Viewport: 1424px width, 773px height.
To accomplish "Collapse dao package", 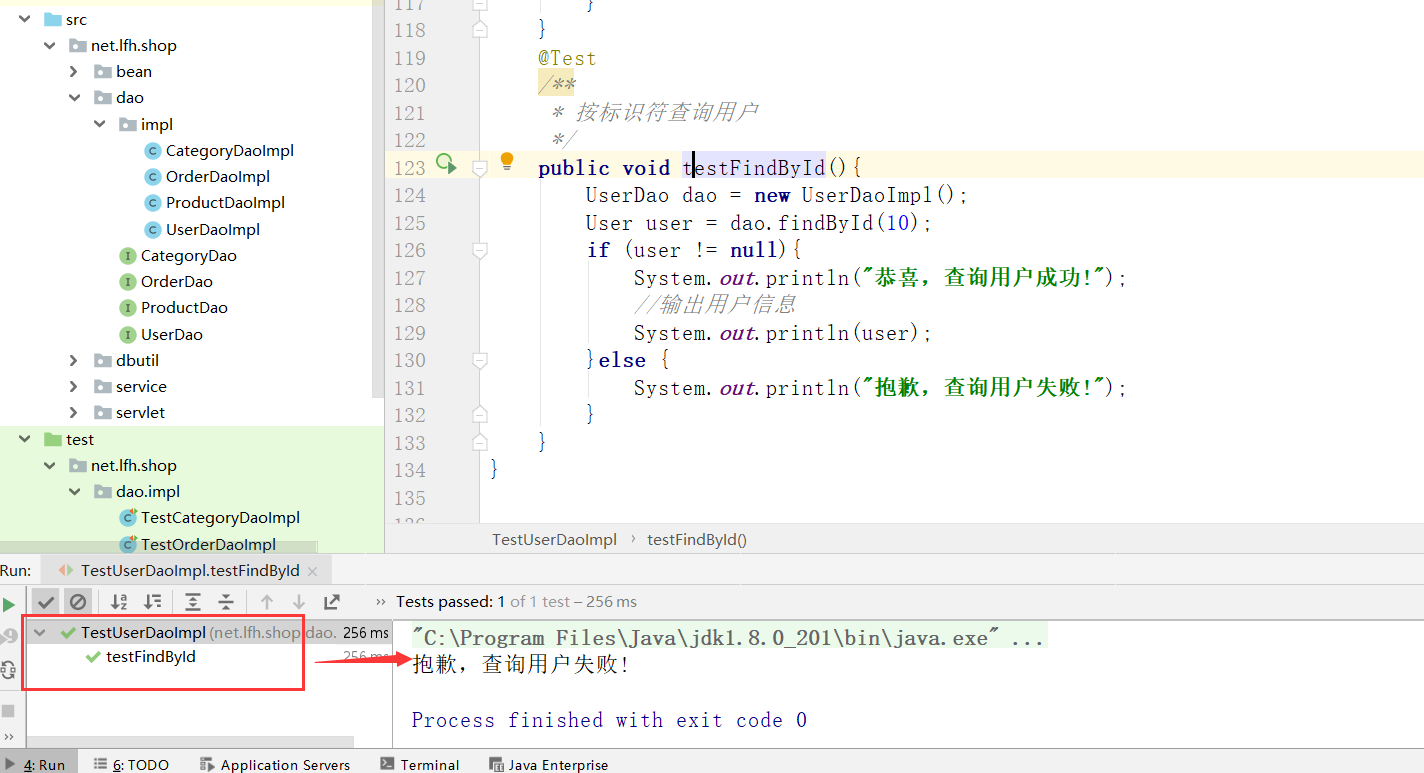I will point(74,97).
